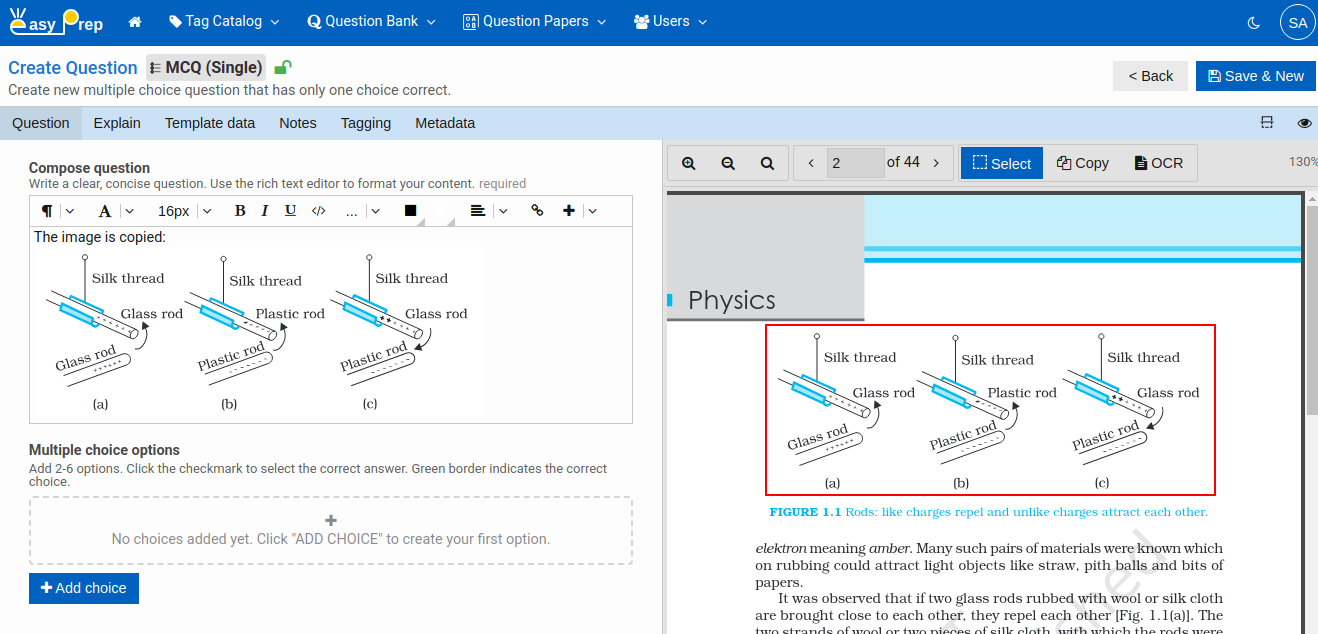Toggle the preview eye icon
Viewport: 1318px width, 634px height.
(1304, 123)
